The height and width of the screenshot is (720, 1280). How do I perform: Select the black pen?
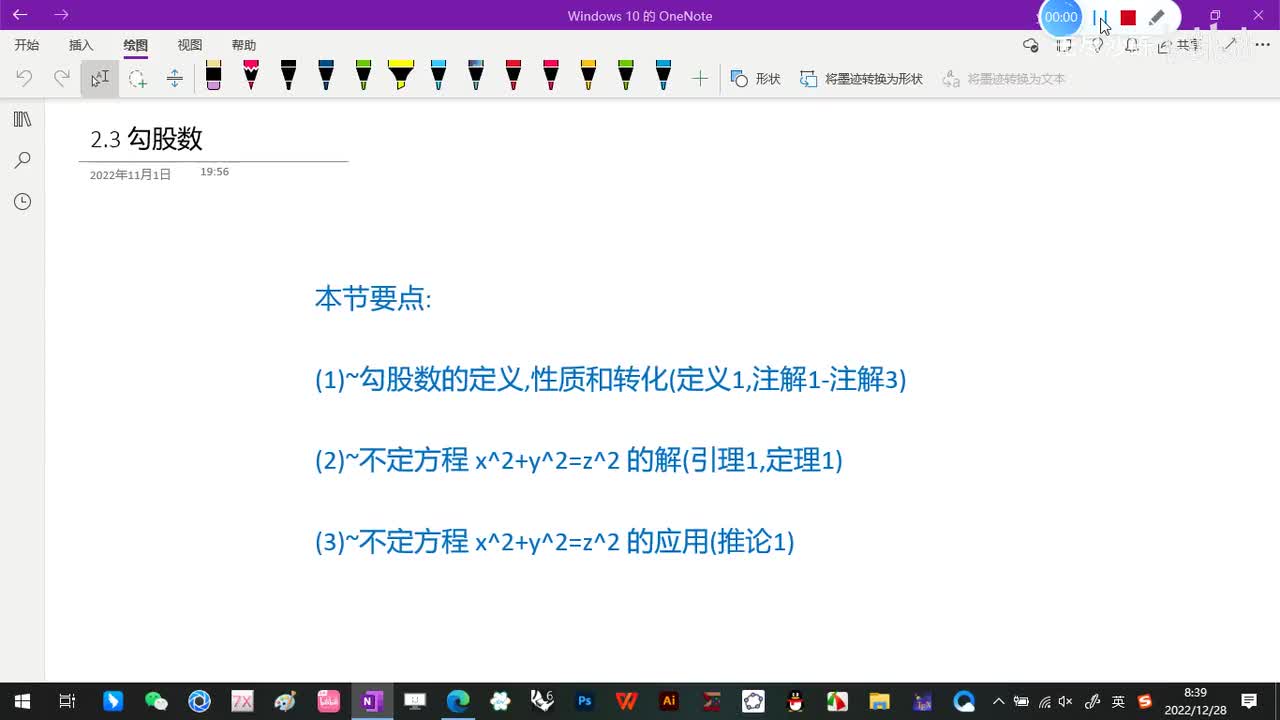coord(288,76)
